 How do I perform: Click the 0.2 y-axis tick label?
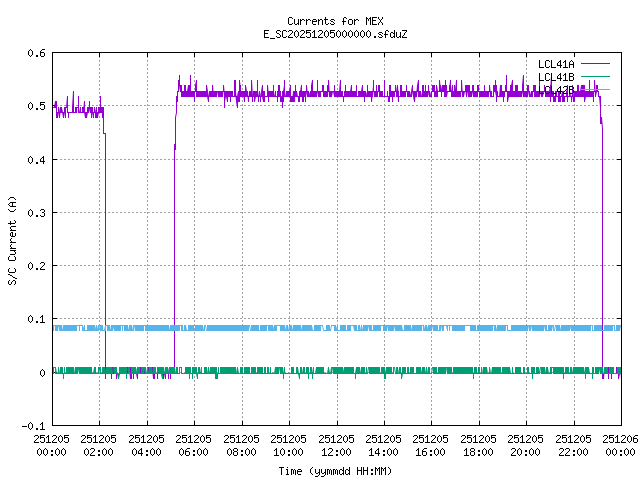[36, 266]
